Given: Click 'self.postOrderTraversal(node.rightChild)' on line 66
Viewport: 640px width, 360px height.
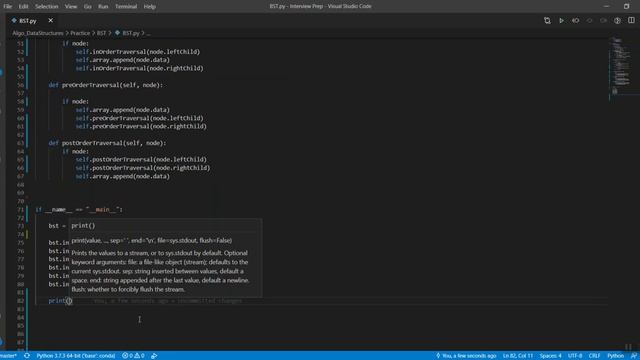Looking at the screenshot, I should [143, 168].
